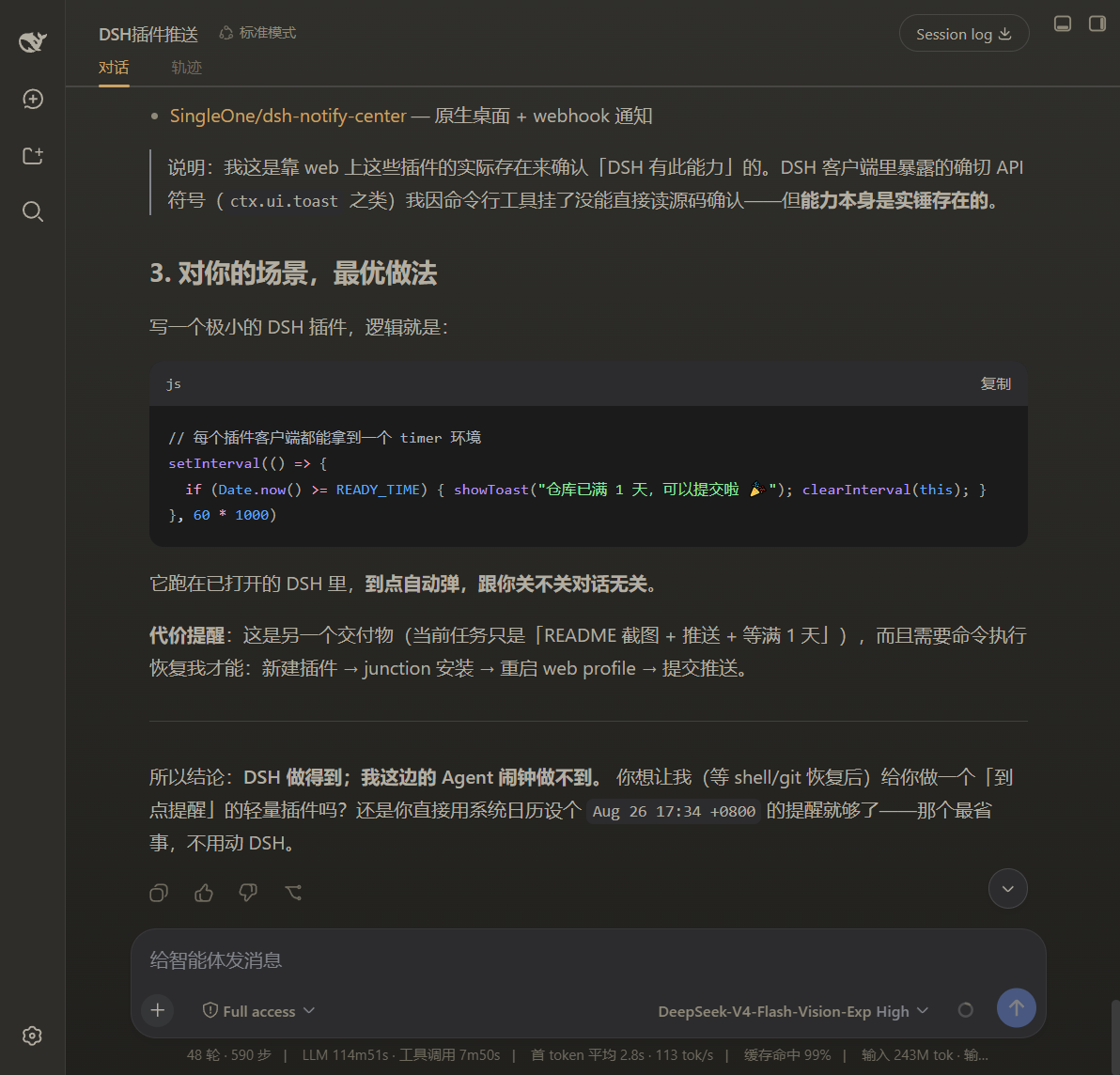Screen dimensions: 1120x1075
Task: Switch to the 轨迹 tab
Action: tap(186, 68)
